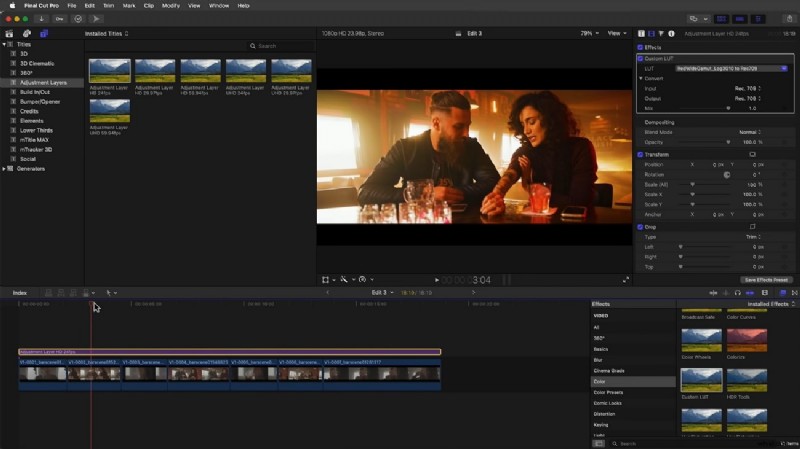Click the Import Media arrow icon
800x449 pixels.
click(x=41, y=19)
